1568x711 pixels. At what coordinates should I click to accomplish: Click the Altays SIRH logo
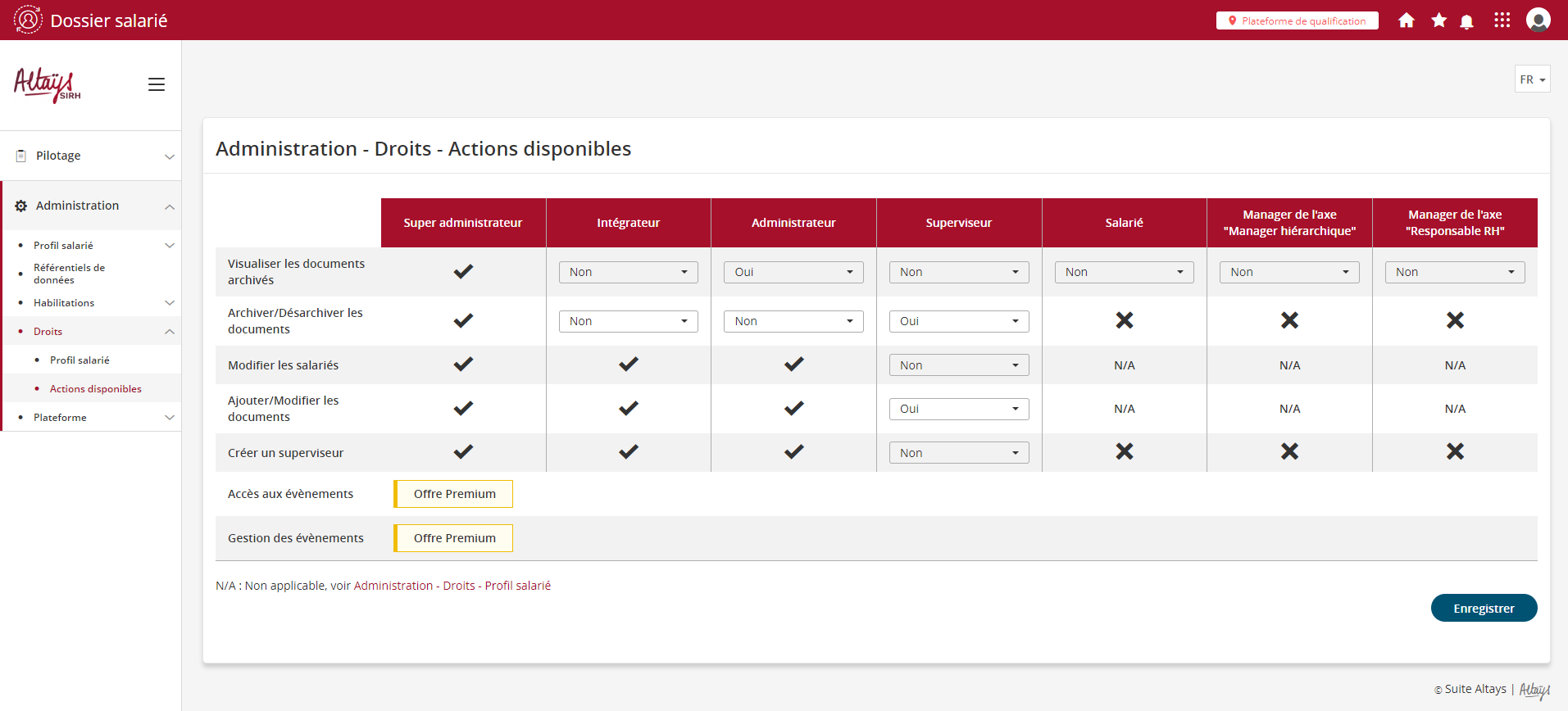tap(48, 84)
